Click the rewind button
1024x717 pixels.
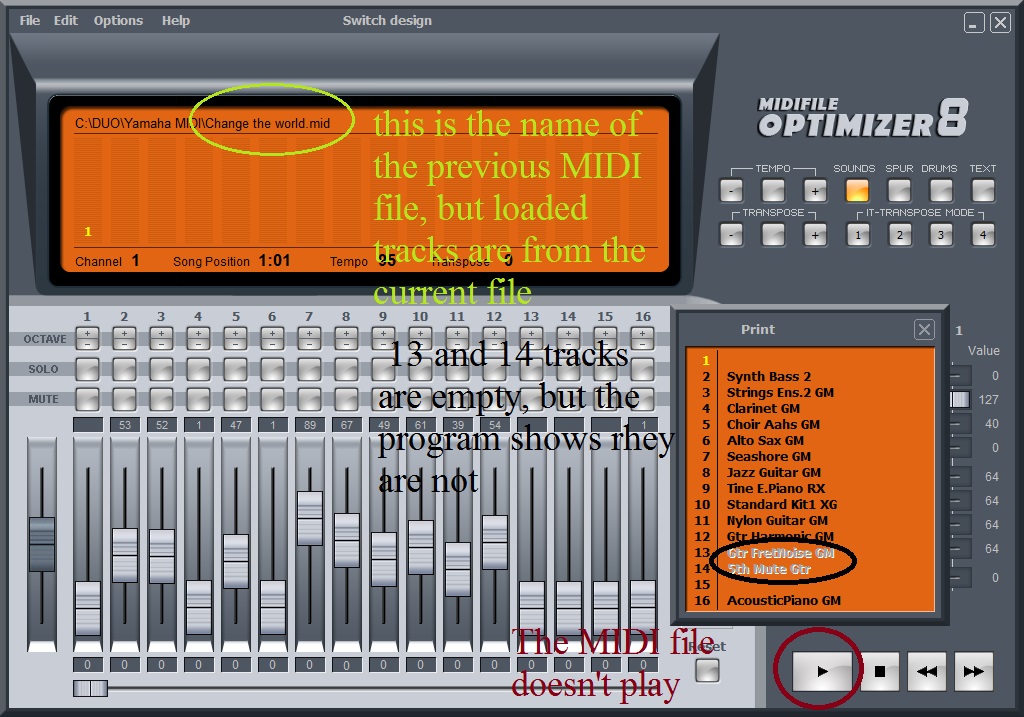pyautogui.click(x=927, y=671)
